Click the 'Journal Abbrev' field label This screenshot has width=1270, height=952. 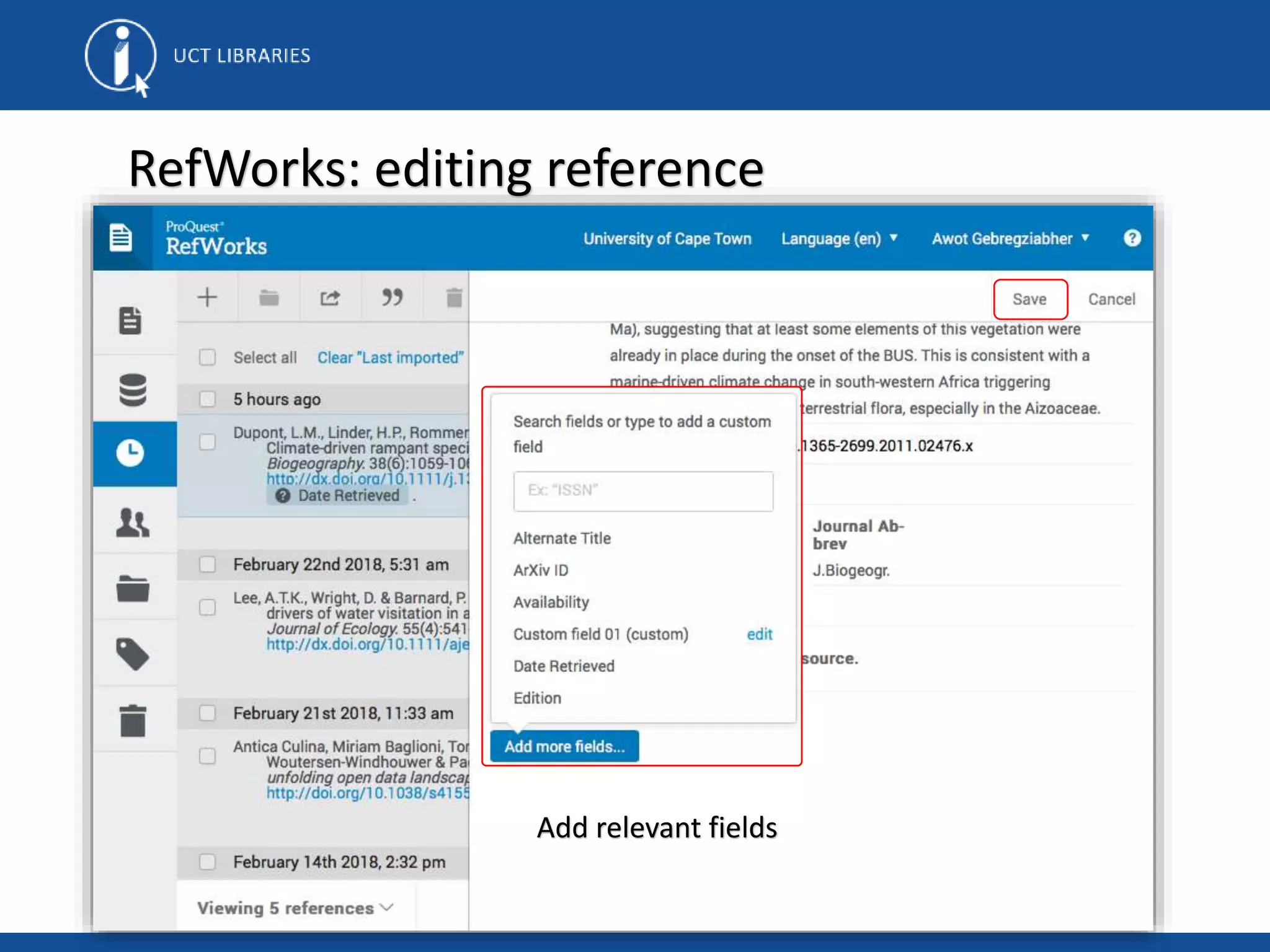coord(858,535)
